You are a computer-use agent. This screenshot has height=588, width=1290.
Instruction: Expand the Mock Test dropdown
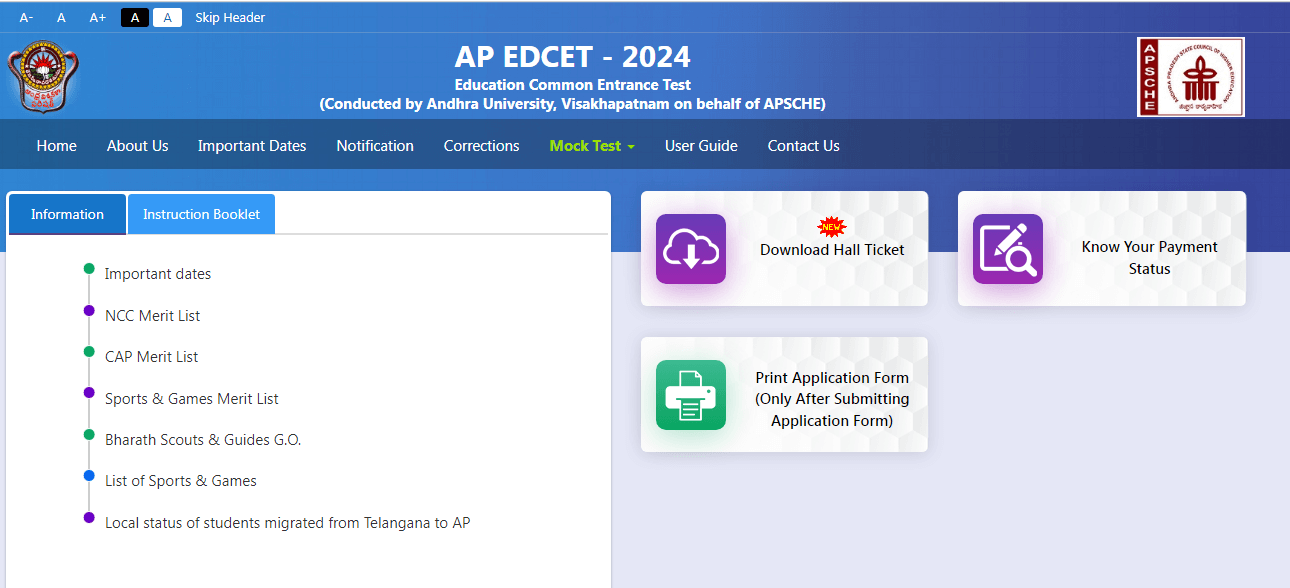pos(592,146)
